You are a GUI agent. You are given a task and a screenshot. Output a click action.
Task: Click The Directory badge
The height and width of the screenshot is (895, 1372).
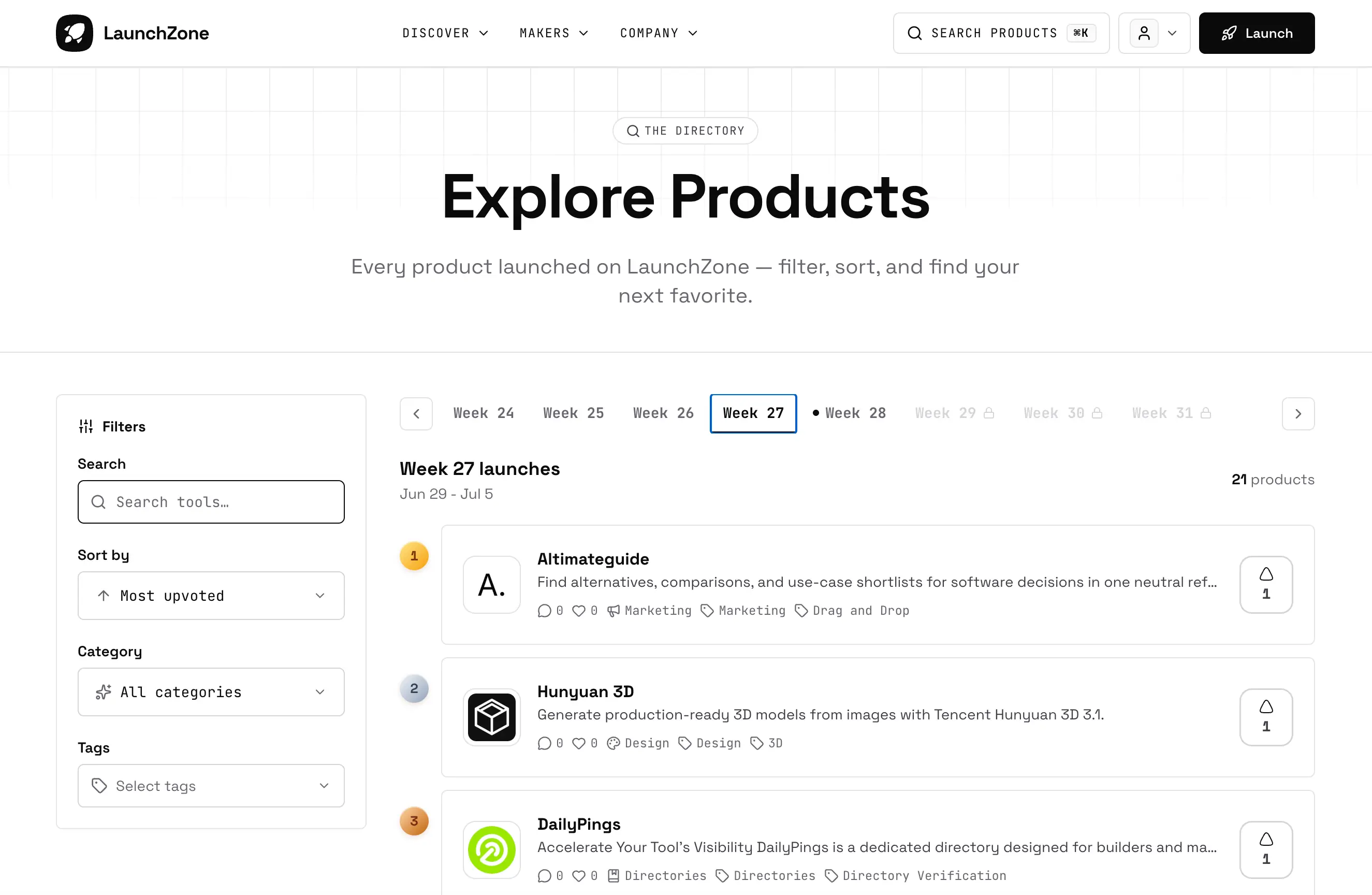[x=685, y=131]
